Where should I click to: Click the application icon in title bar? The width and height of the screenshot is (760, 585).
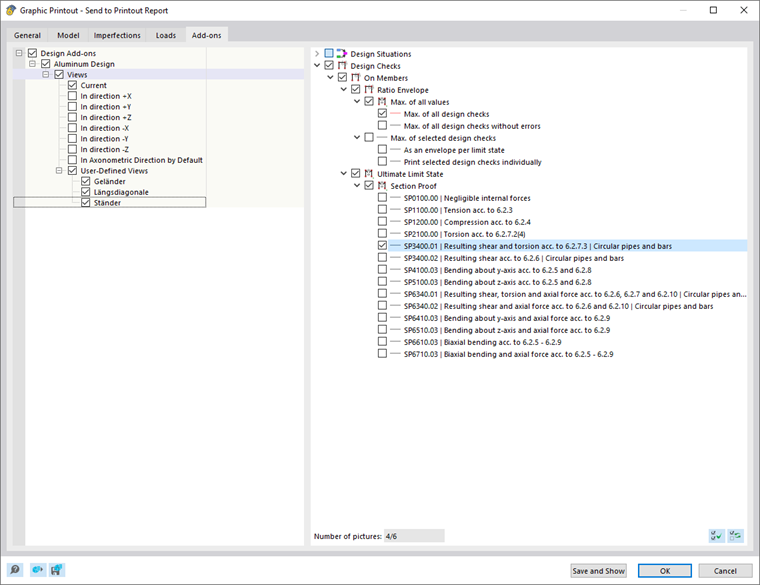[x=11, y=10]
